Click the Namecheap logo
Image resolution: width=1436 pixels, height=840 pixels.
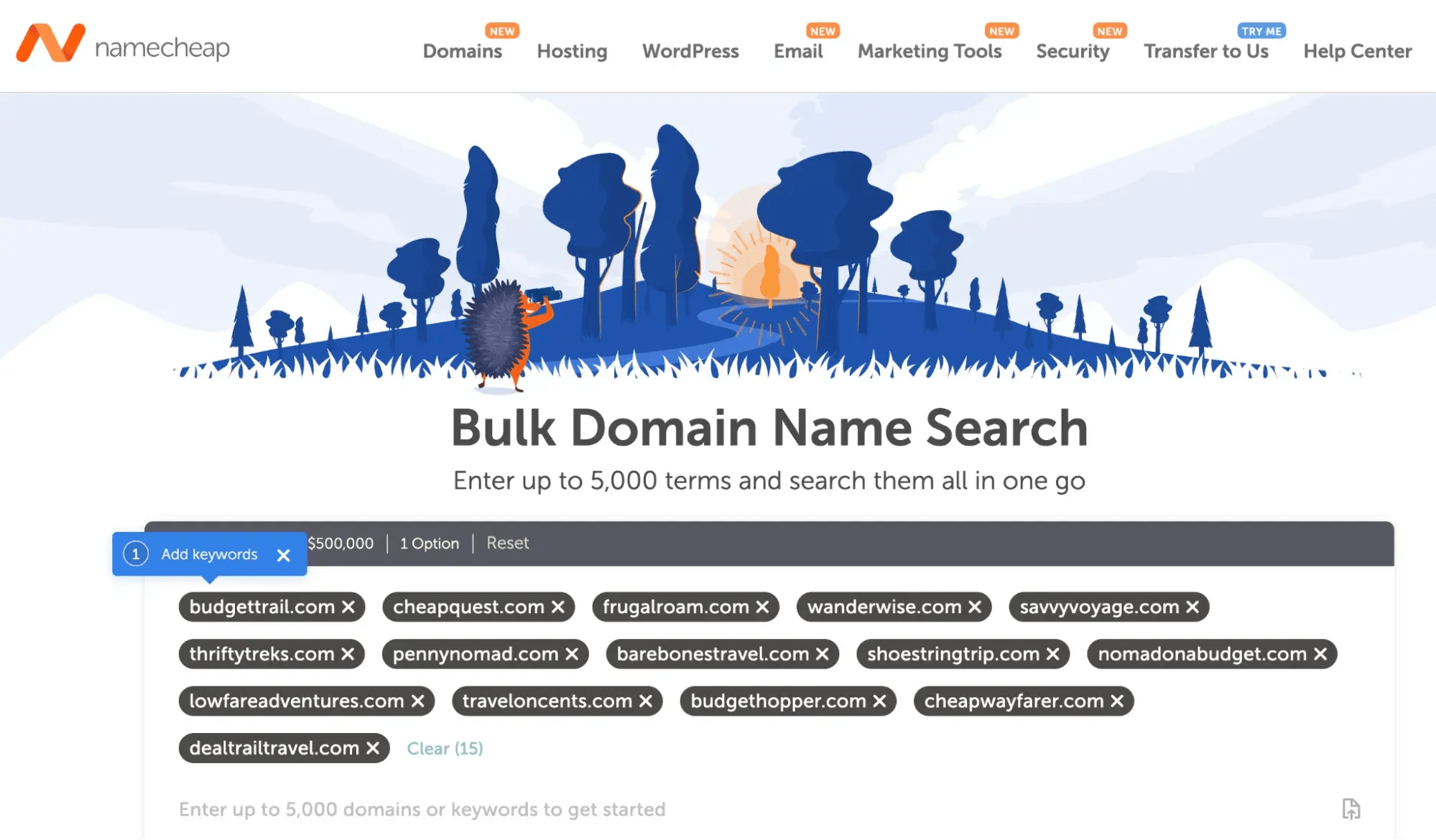[124, 47]
